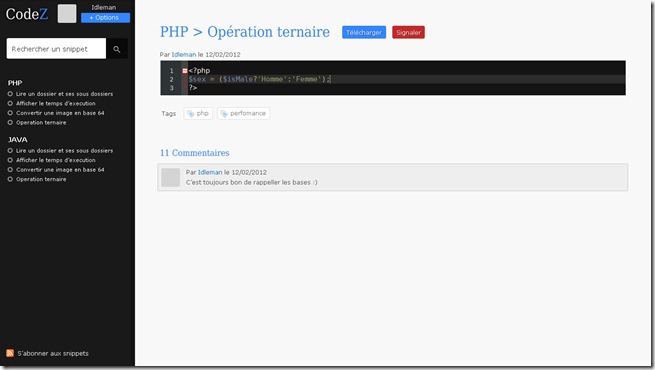Click the magnifier search icon
The image size is (655, 370).
pos(117,49)
